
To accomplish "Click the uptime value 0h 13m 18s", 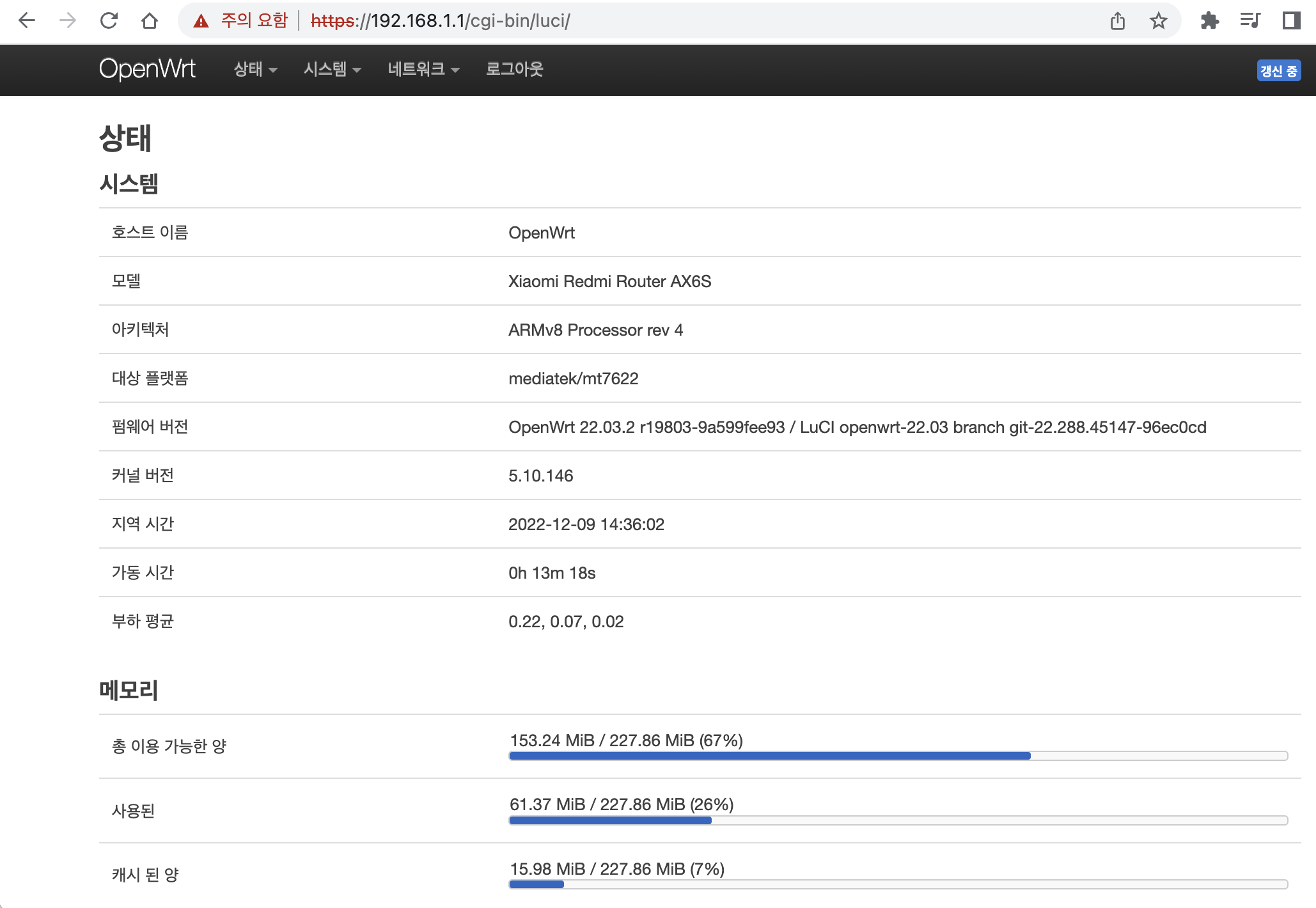I will coord(552,573).
